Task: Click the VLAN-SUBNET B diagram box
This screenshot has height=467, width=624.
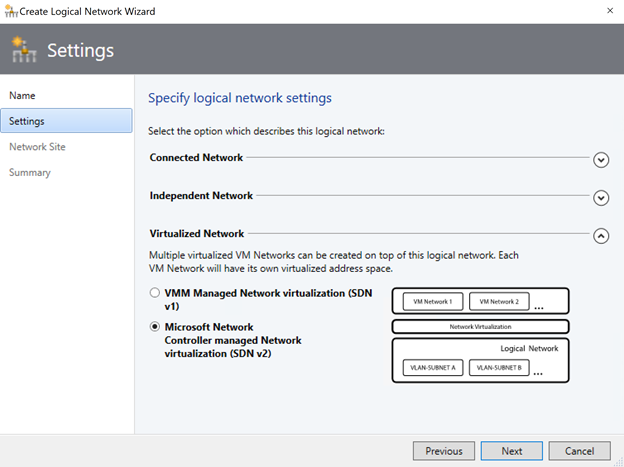Action: coord(499,367)
